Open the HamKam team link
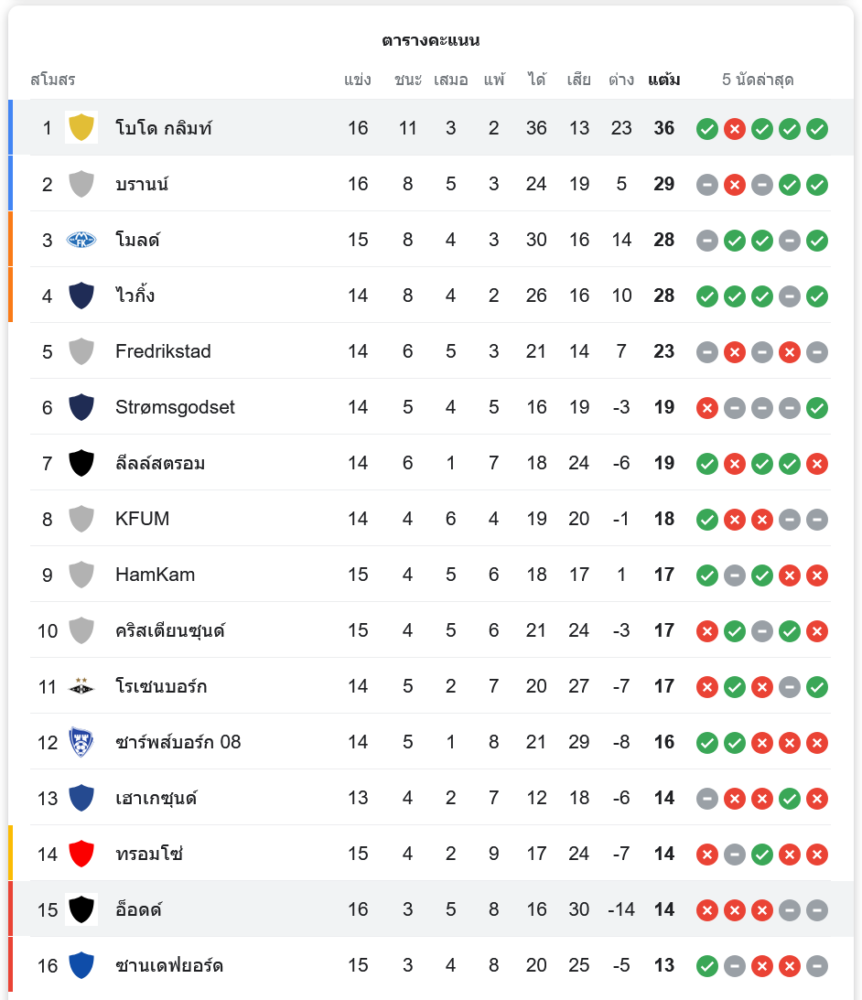This screenshot has height=1000, width=862. pos(155,575)
